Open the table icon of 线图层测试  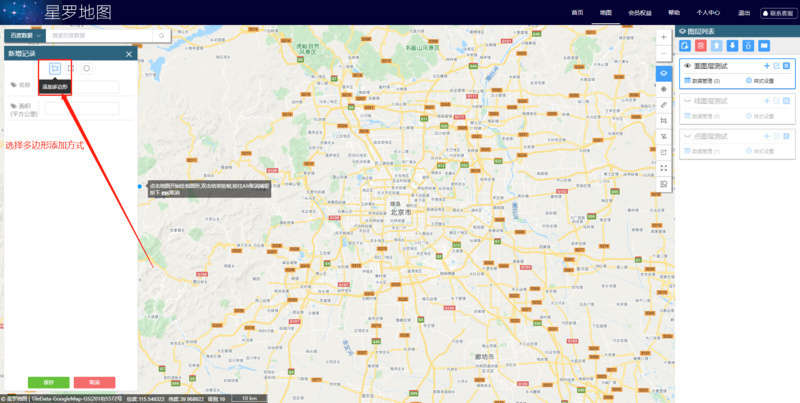[786, 101]
